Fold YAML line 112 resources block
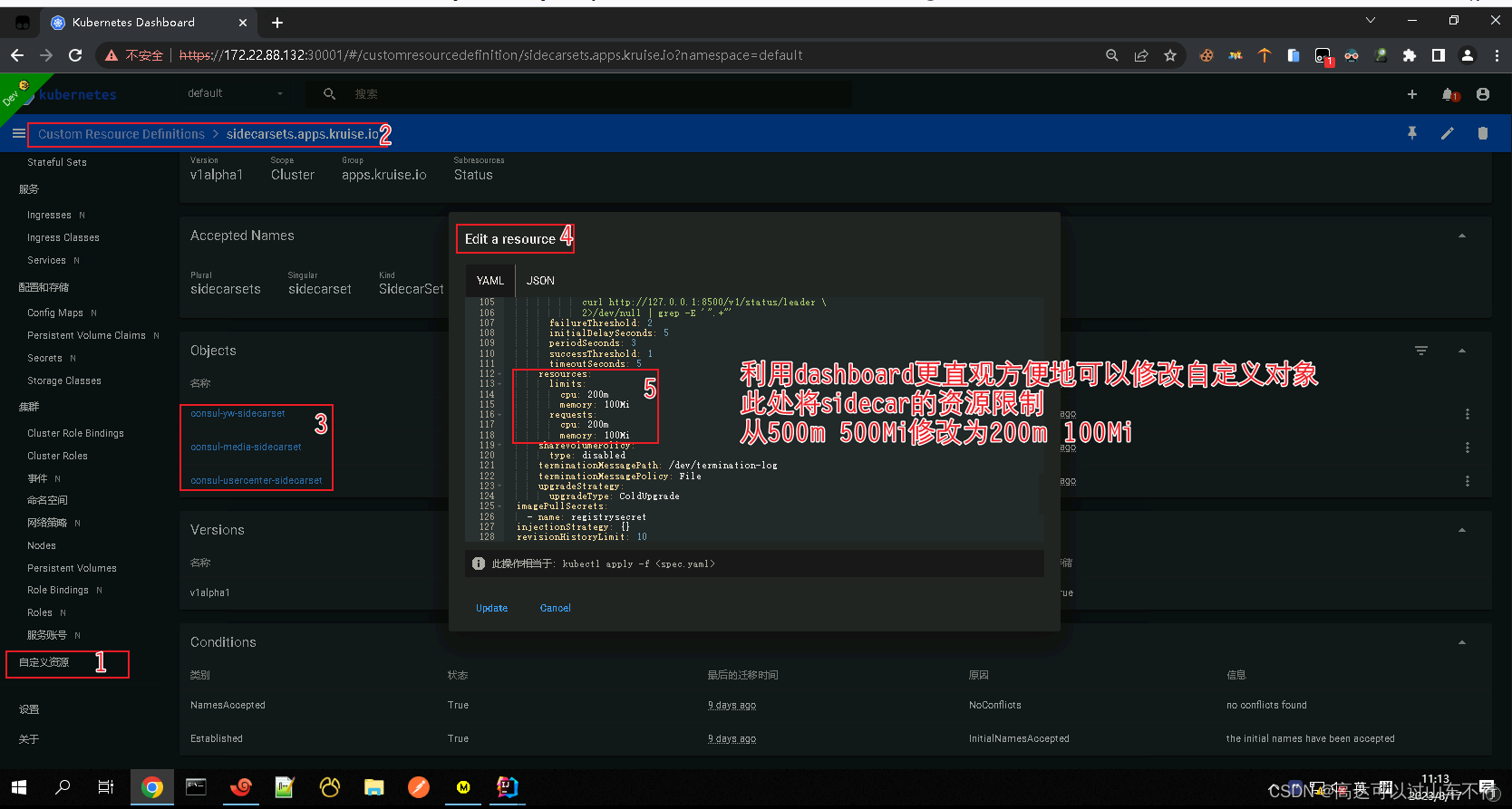The image size is (1512, 809). (x=499, y=374)
